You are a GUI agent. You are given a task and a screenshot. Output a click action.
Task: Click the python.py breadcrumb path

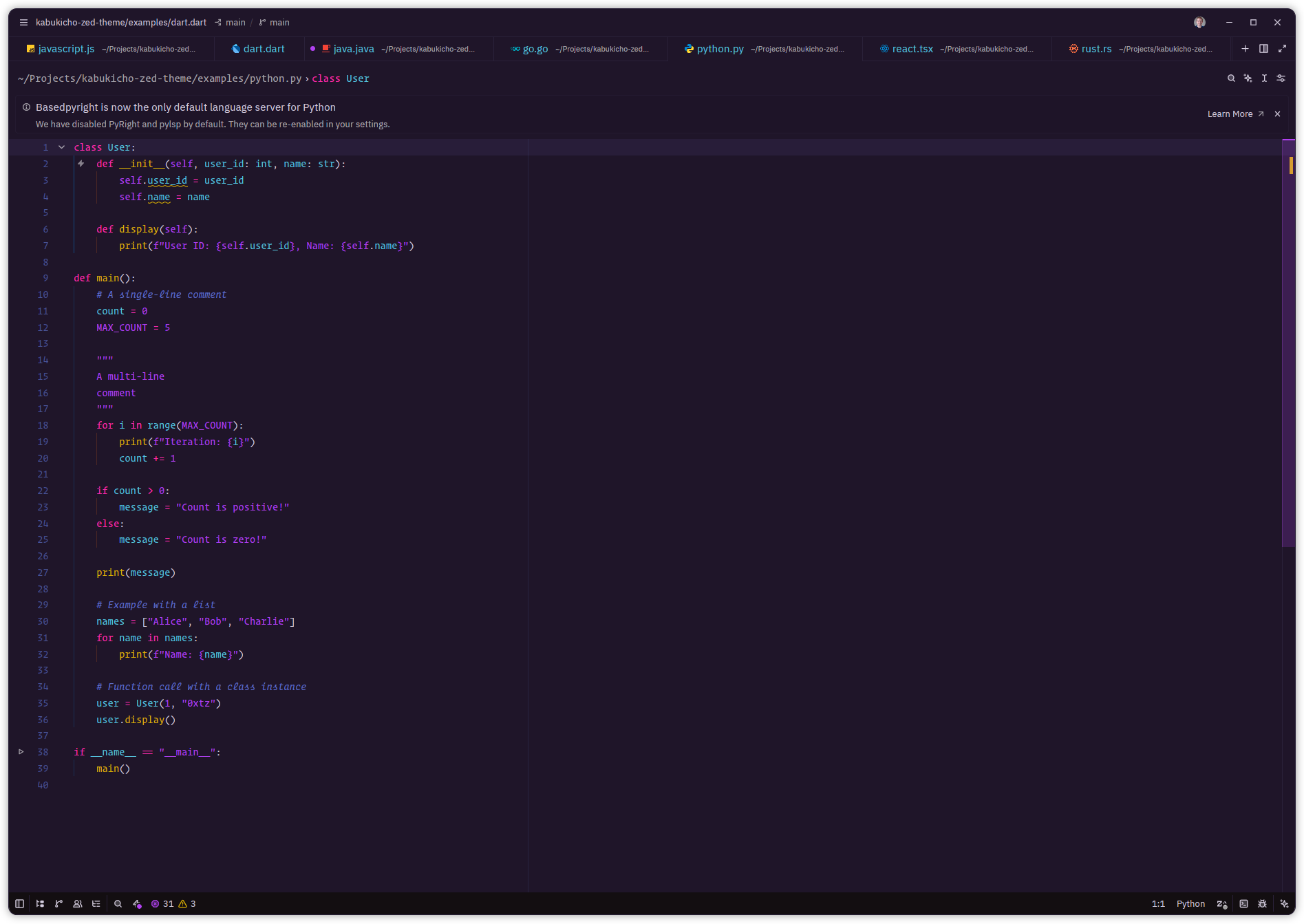pyautogui.click(x=160, y=78)
